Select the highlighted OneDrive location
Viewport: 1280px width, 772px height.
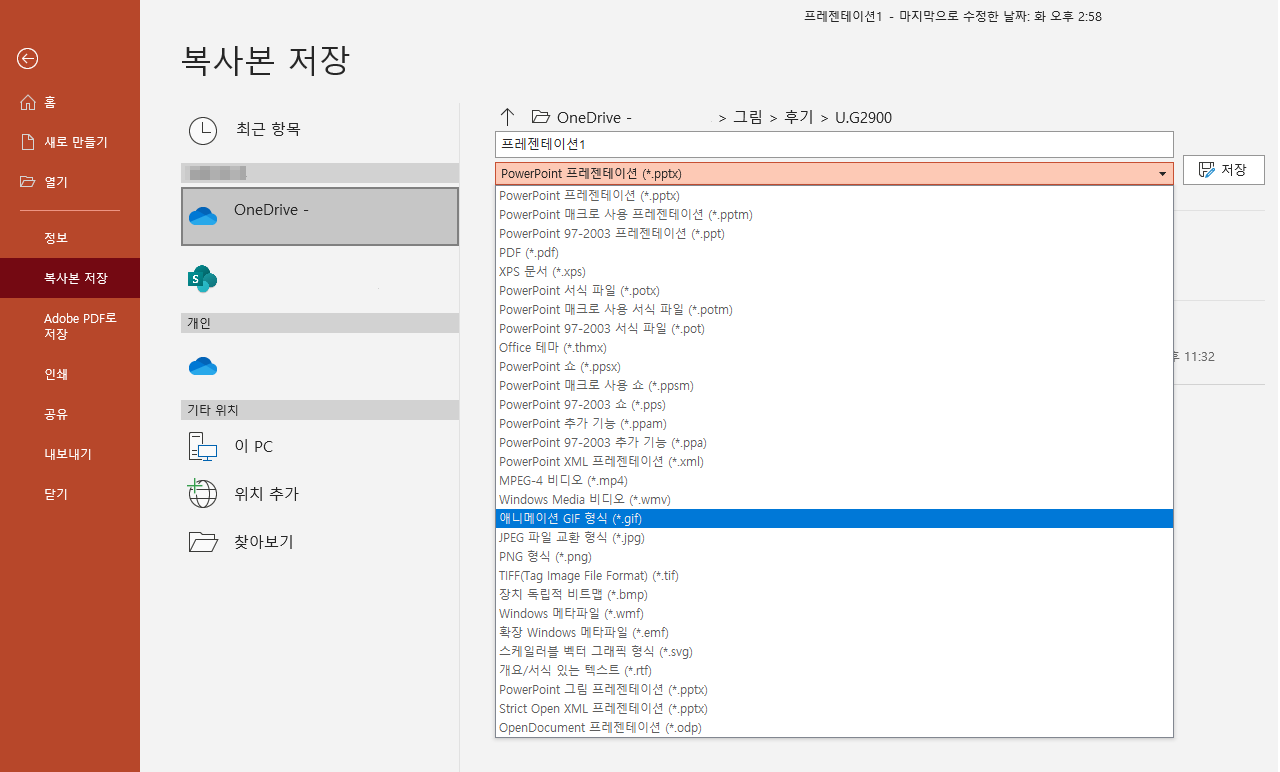point(320,216)
